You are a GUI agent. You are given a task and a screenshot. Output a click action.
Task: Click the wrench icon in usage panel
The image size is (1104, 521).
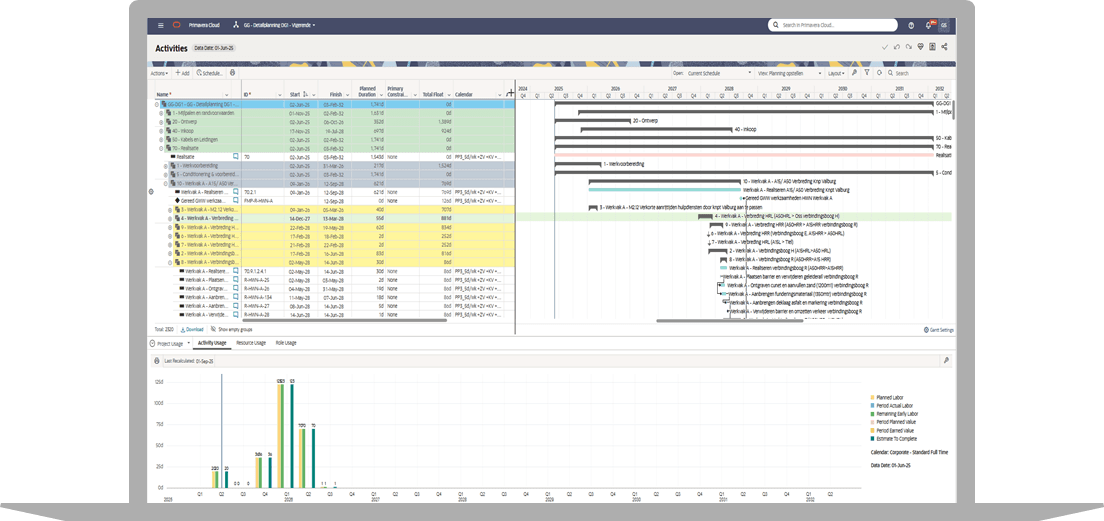(946, 359)
